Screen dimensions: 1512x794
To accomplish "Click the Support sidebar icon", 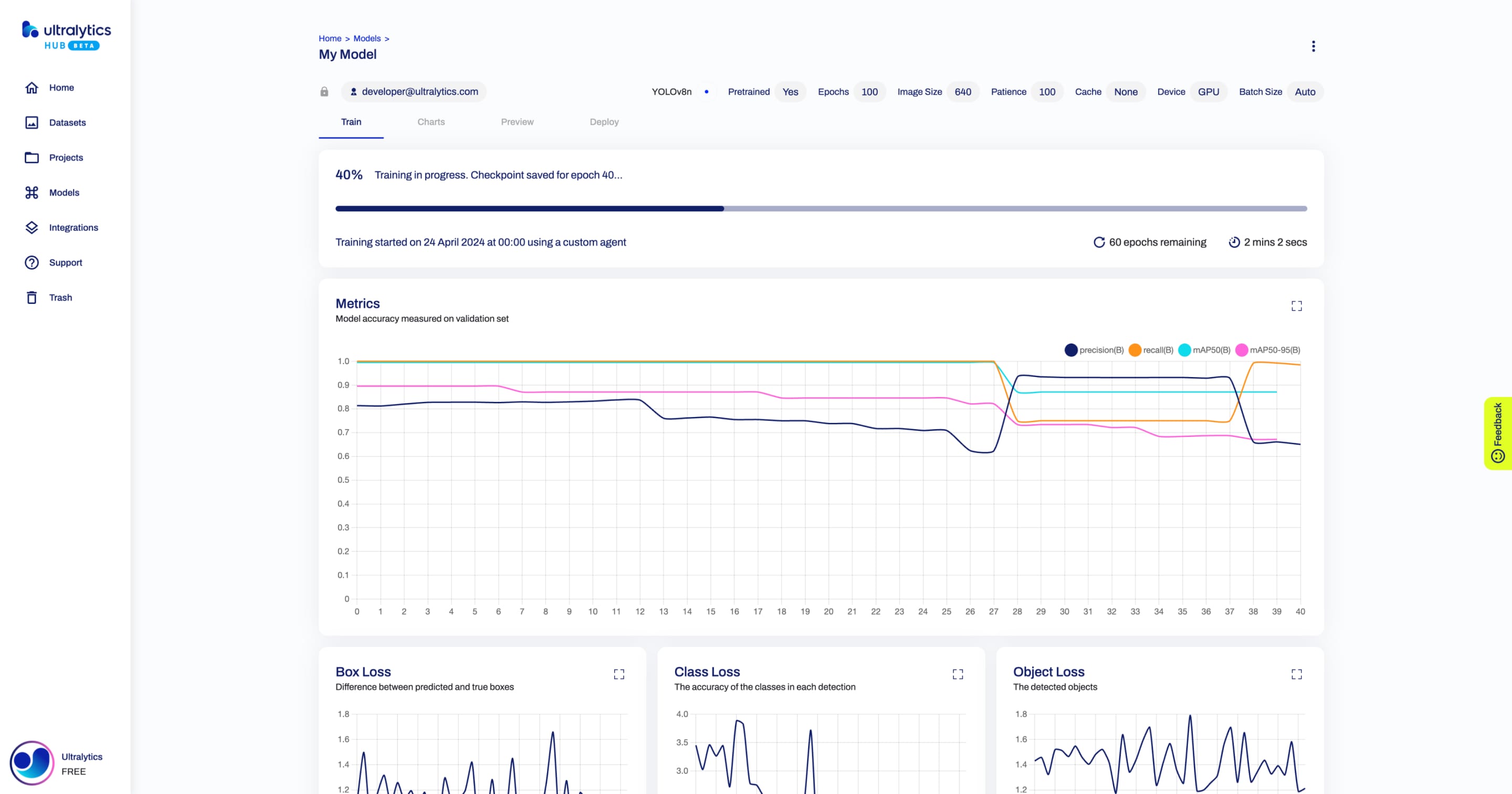I will click(x=31, y=262).
